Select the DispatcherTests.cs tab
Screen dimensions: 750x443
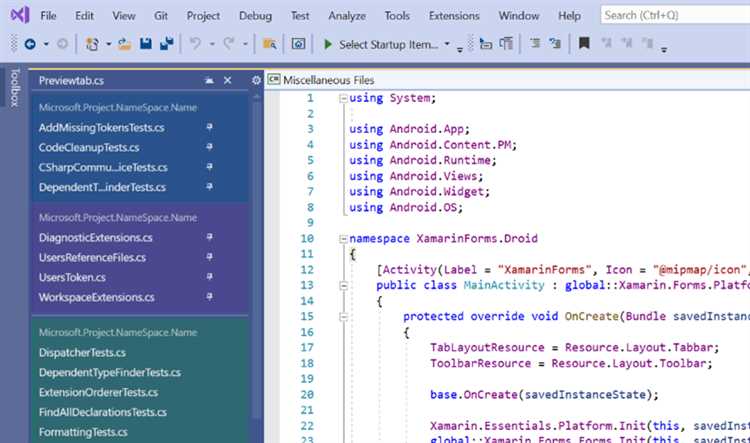pyautogui.click(x=82, y=353)
